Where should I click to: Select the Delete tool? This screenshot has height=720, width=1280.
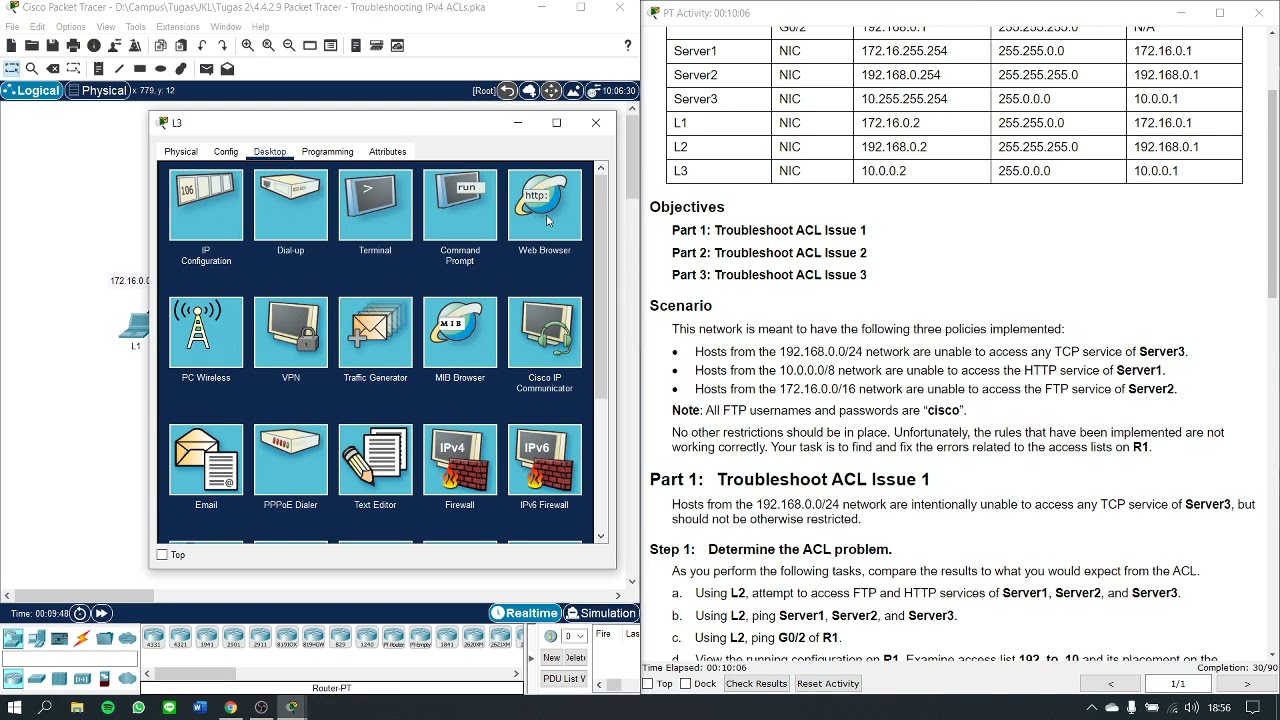tap(52, 68)
